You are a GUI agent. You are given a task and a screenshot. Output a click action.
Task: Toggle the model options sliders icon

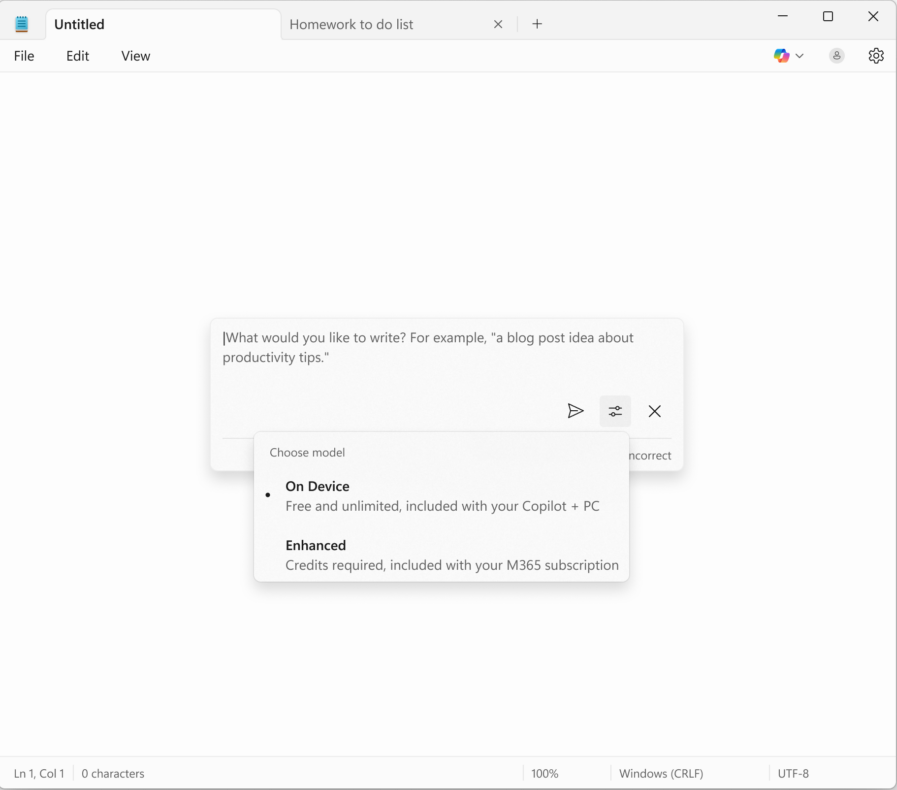pos(615,411)
